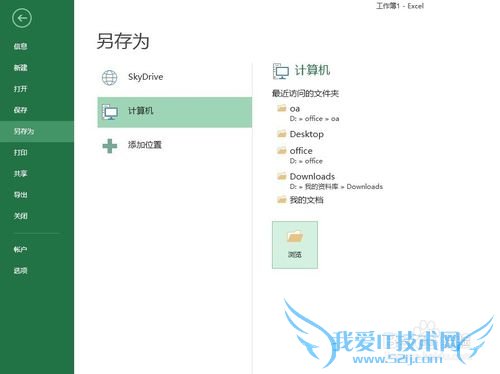Select 计算机 label in the locations list
The height and width of the screenshot is (374, 500).
[140, 111]
